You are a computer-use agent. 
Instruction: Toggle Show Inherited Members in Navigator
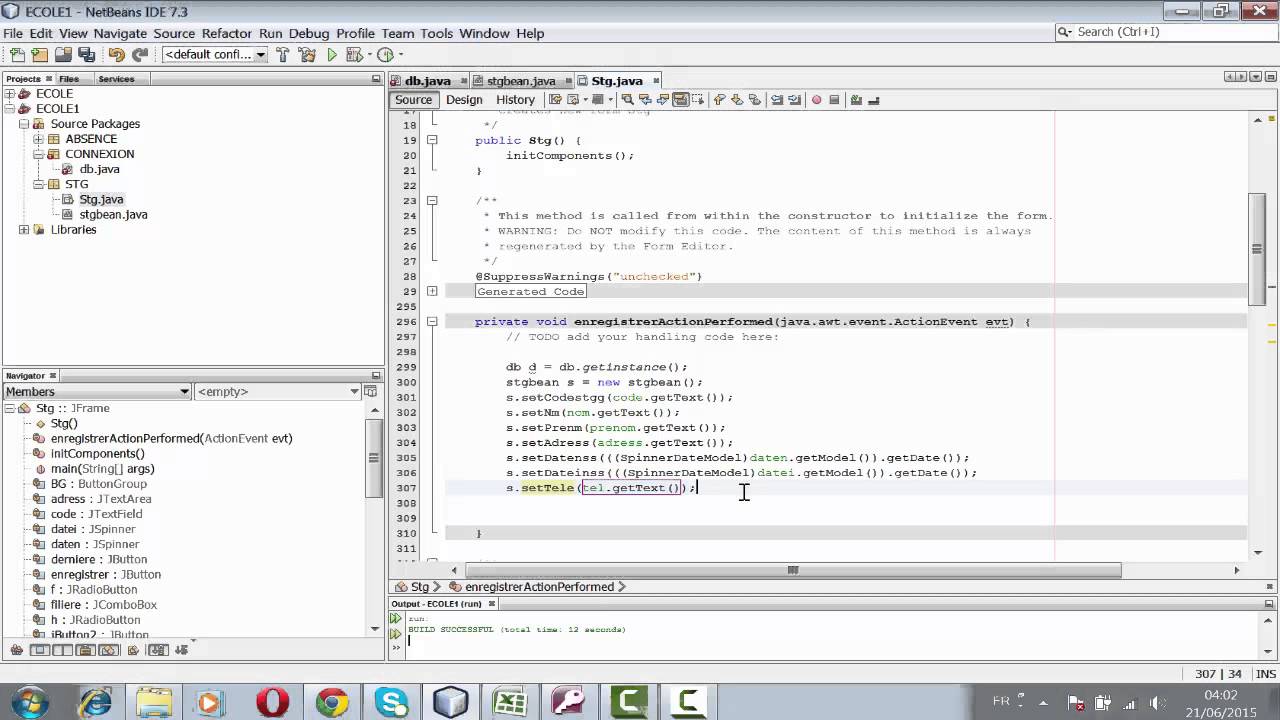tap(17, 650)
